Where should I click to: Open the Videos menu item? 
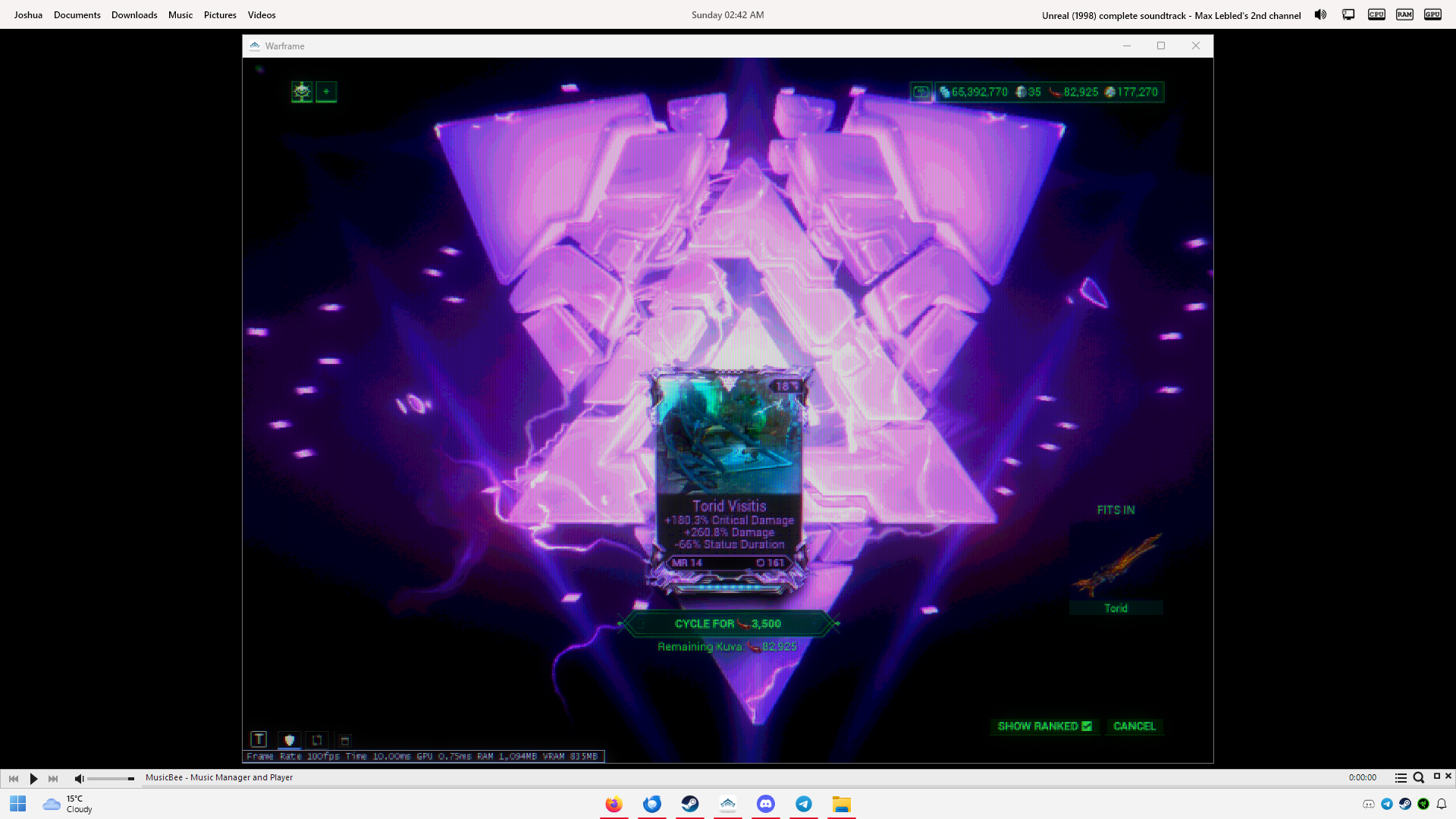coord(262,15)
